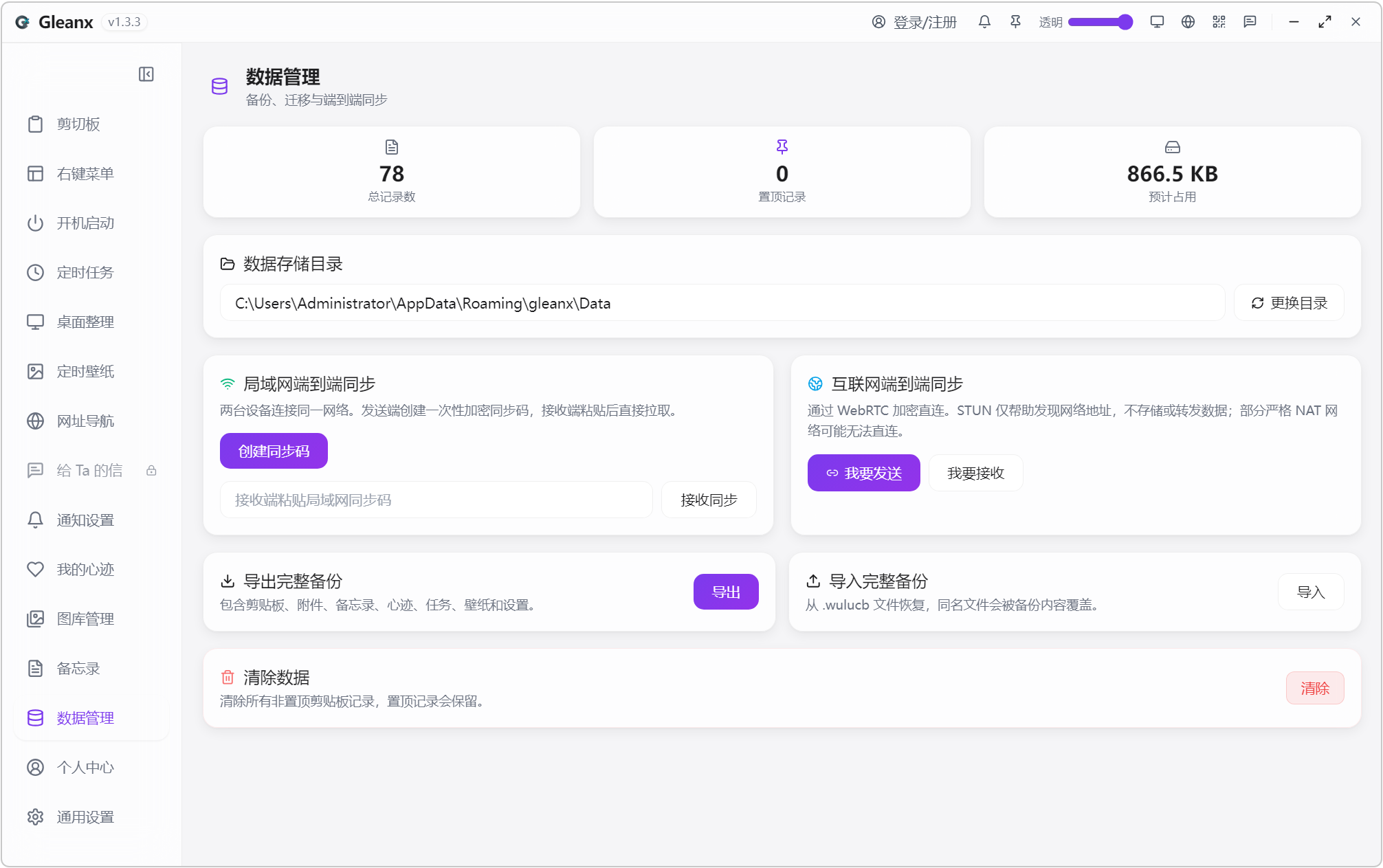Focus the LAN sync code input field
Image resolution: width=1383 pixels, height=868 pixels.
coord(436,500)
